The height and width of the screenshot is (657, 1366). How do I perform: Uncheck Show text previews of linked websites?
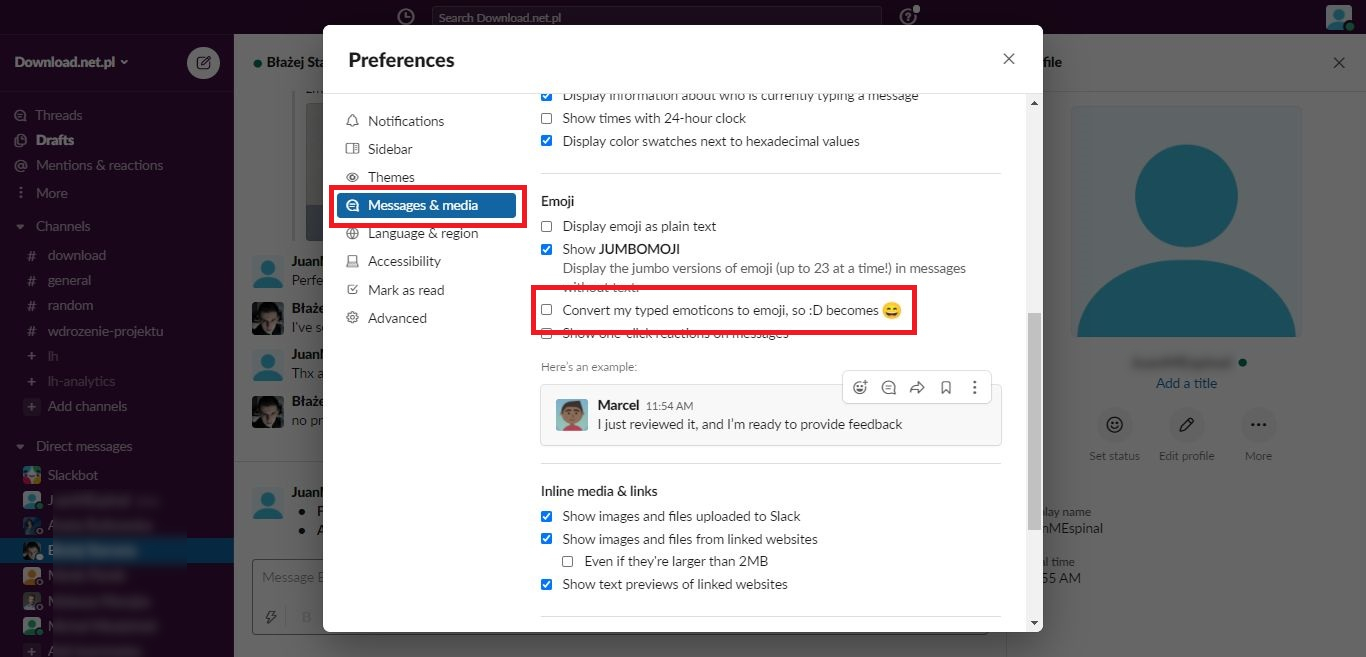pos(547,584)
